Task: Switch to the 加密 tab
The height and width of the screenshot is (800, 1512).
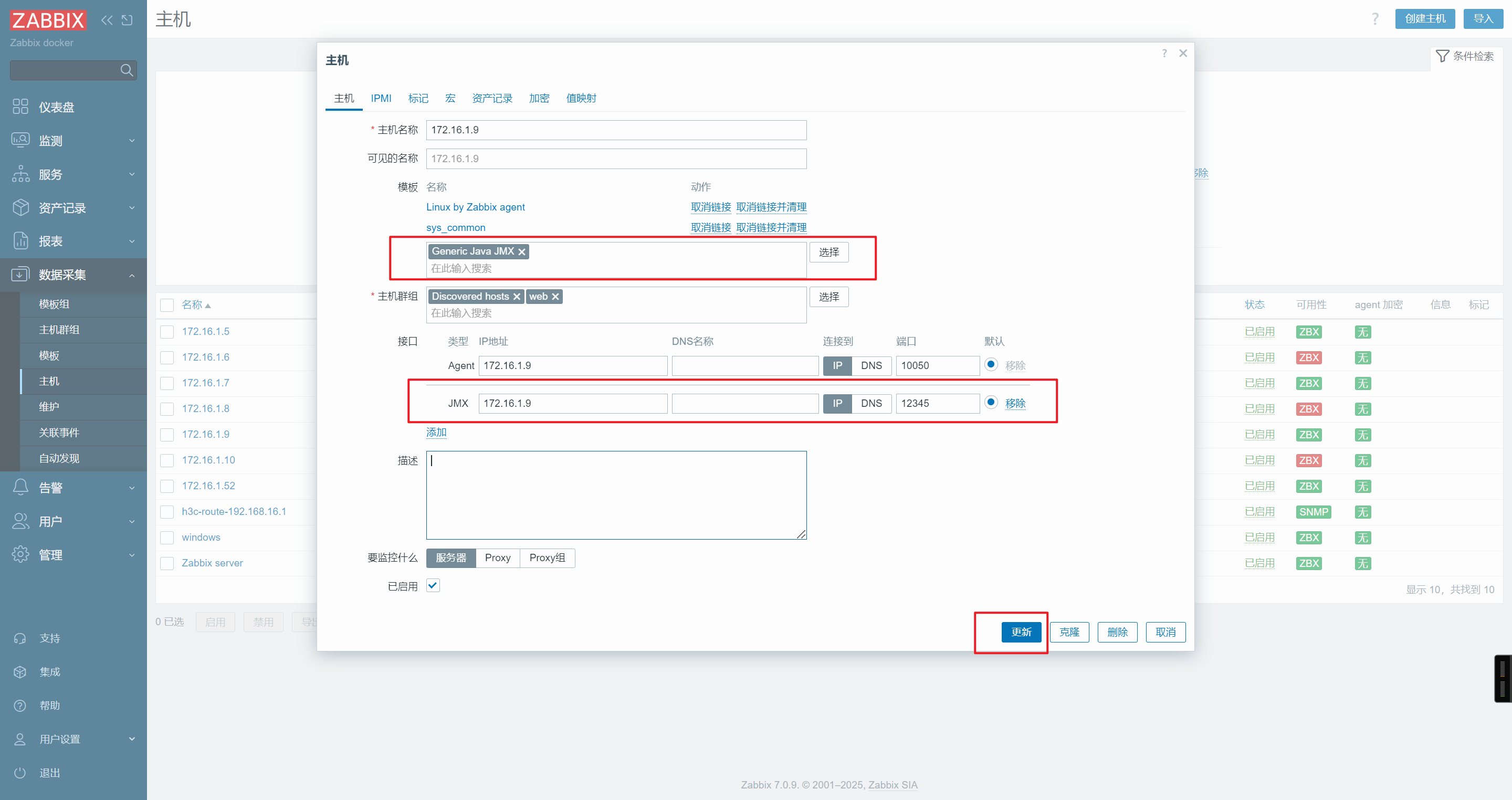Action: point(539,98)
